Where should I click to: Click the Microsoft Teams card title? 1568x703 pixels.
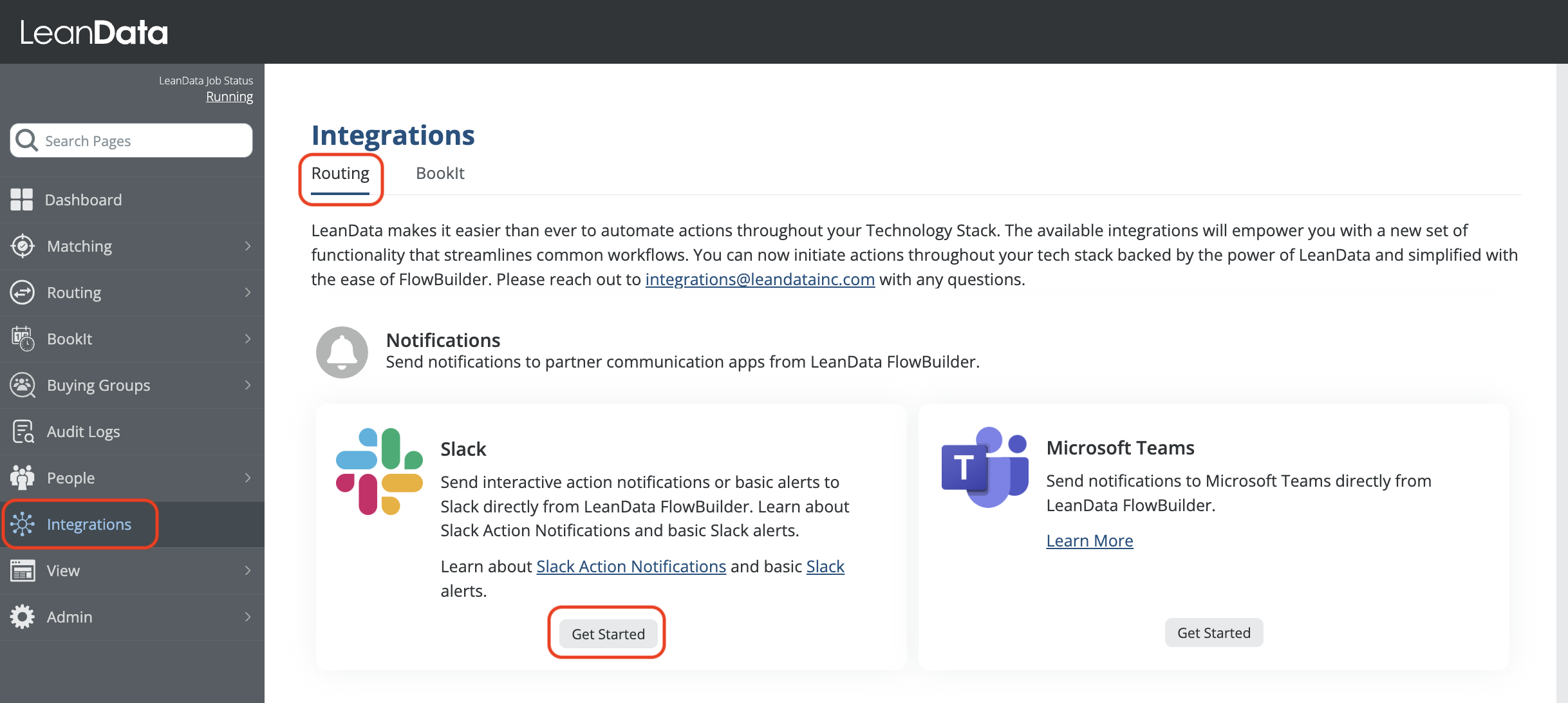1121,447
